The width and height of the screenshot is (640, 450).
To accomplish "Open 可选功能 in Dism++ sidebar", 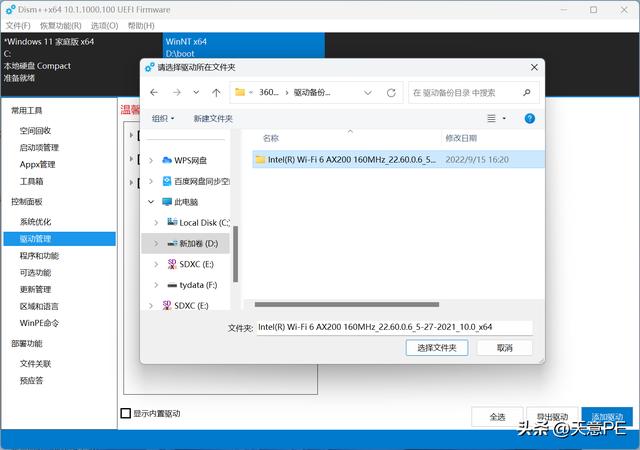I will click(x=36, y=272).
